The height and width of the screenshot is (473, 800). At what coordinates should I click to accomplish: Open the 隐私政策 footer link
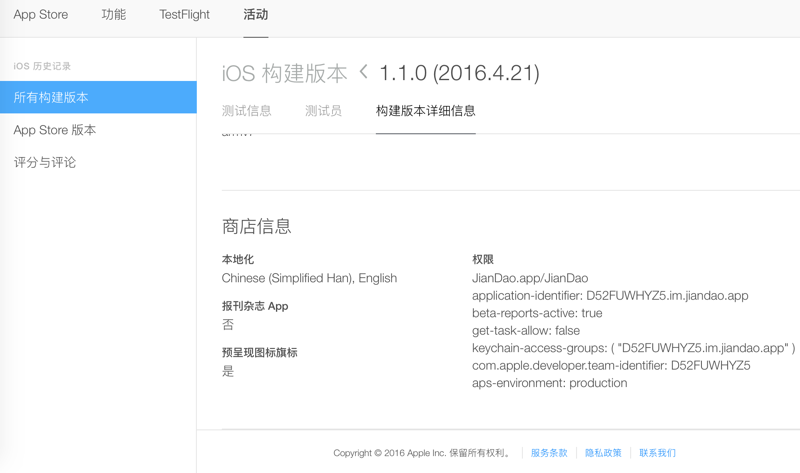603,453
